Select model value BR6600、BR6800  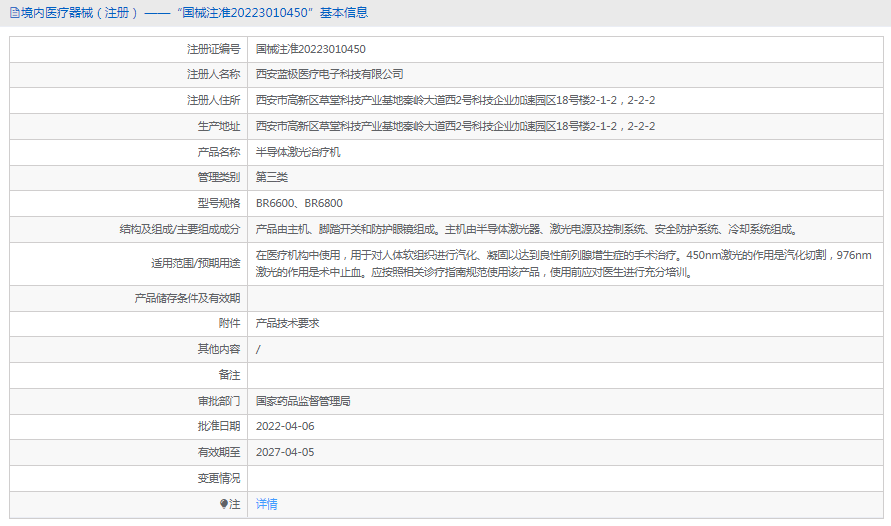(x=299, y=203)
